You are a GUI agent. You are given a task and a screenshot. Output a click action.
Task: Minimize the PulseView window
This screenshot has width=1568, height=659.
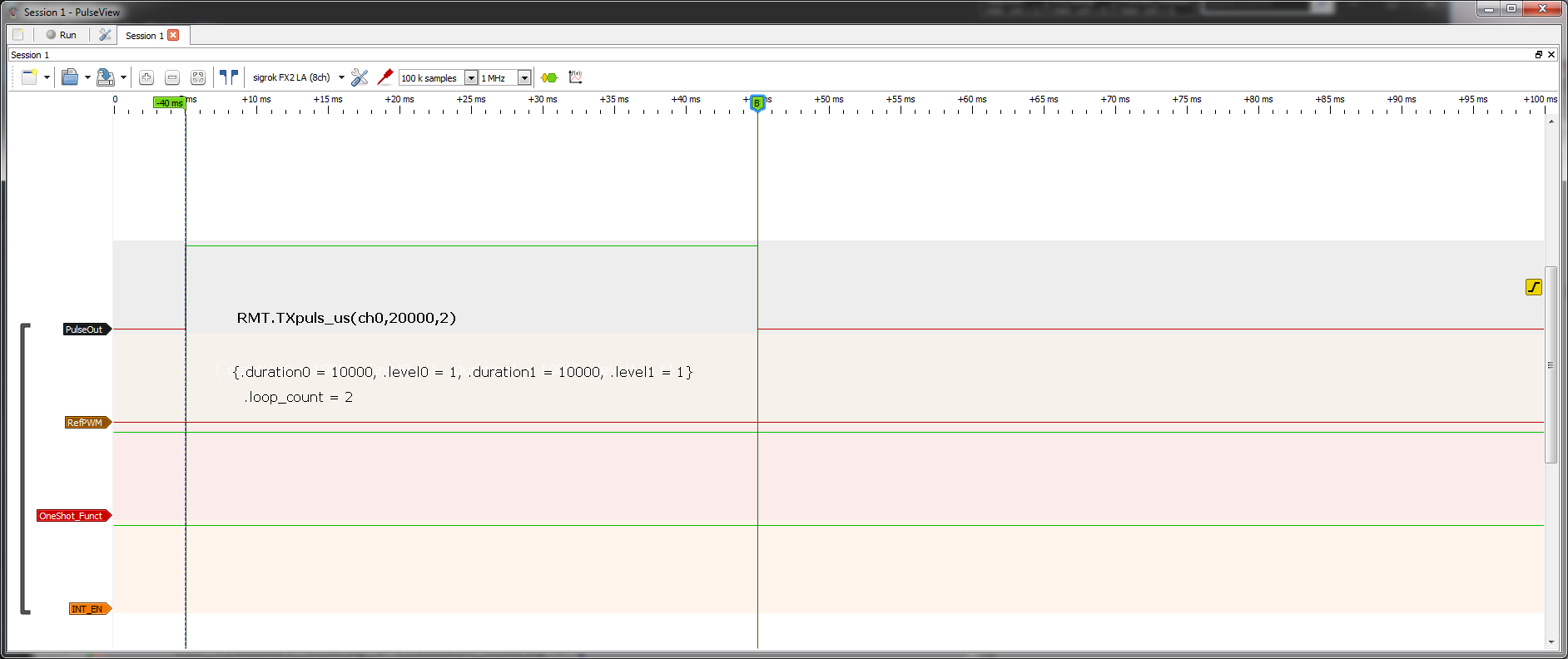tap(1489, 8)
